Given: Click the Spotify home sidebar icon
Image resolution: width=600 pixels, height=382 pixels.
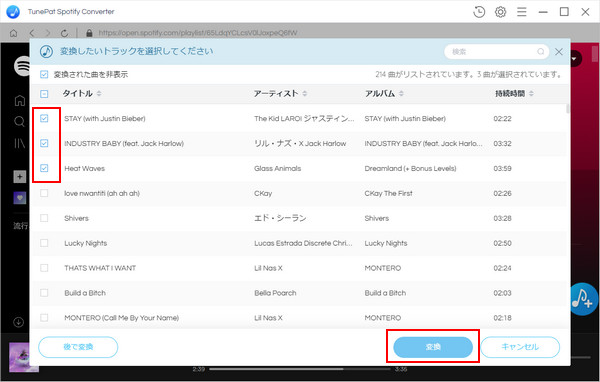Looking at the screenshot, I should pyautogui.click(x=20, y=100).
